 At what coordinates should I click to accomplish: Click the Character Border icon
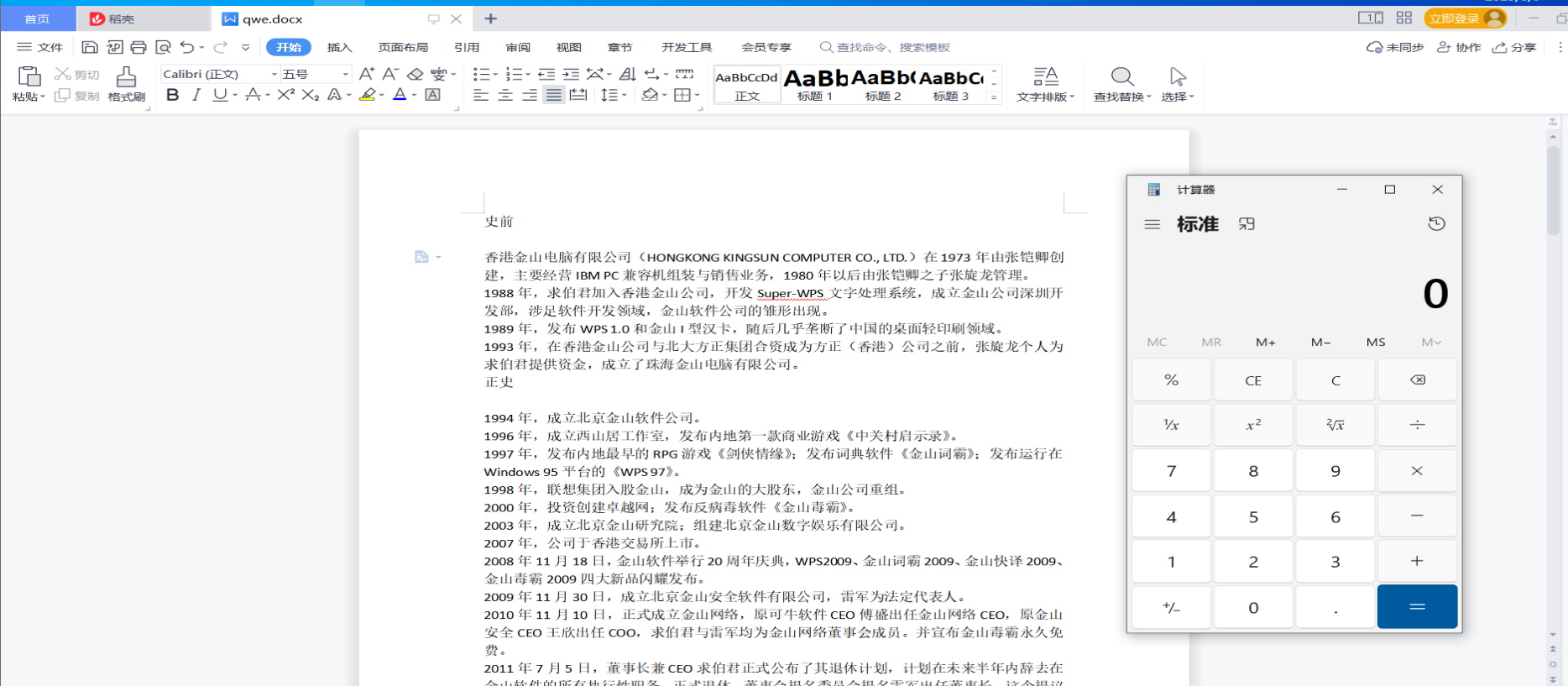(x=433, y=95)
